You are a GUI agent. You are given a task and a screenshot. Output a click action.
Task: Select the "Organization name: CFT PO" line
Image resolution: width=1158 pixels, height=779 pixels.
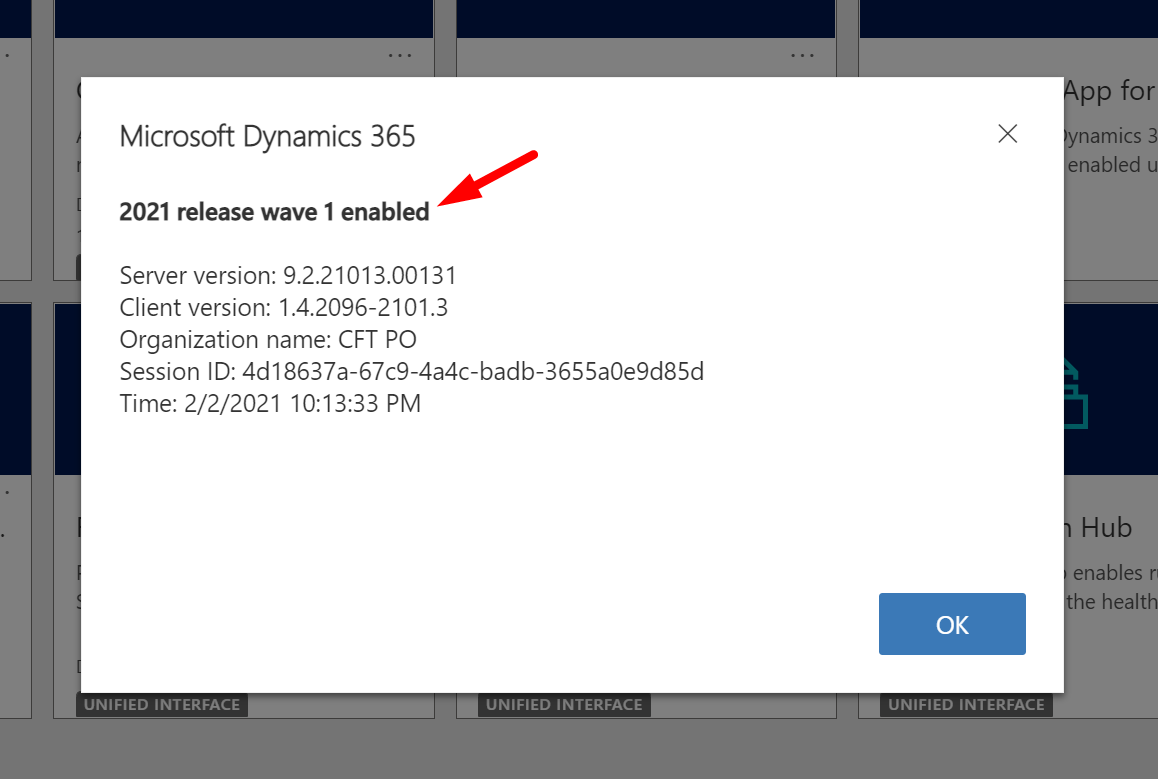coord(268,340)
